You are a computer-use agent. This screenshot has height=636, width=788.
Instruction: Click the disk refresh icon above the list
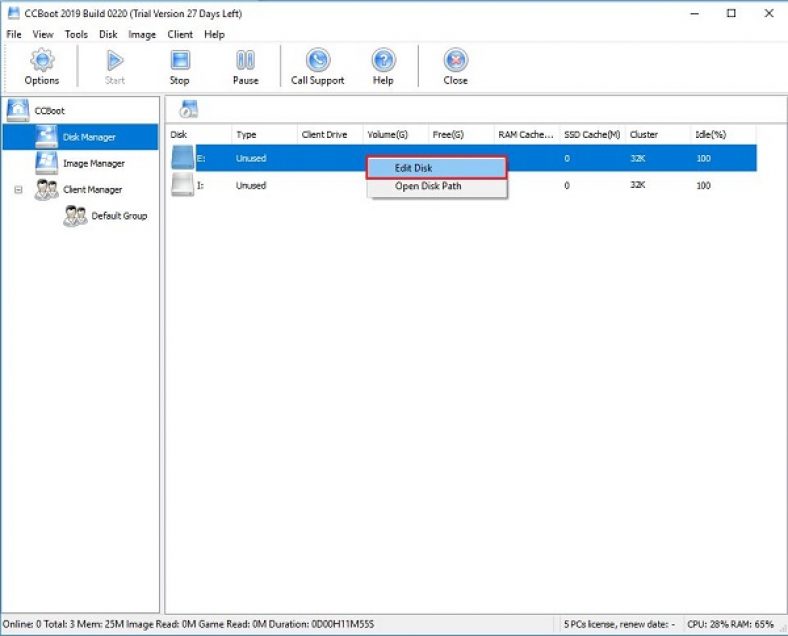(187, 110)
